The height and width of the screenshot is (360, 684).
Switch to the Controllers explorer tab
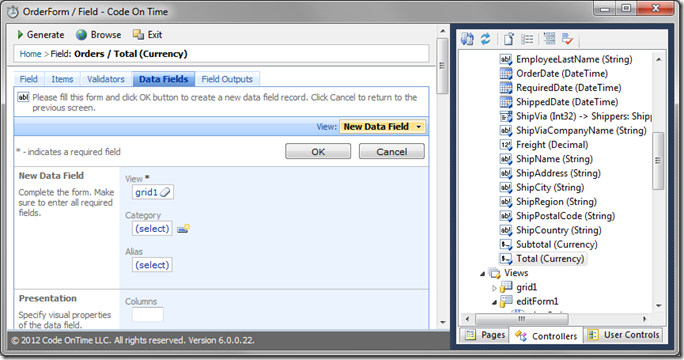click(546, 336)
